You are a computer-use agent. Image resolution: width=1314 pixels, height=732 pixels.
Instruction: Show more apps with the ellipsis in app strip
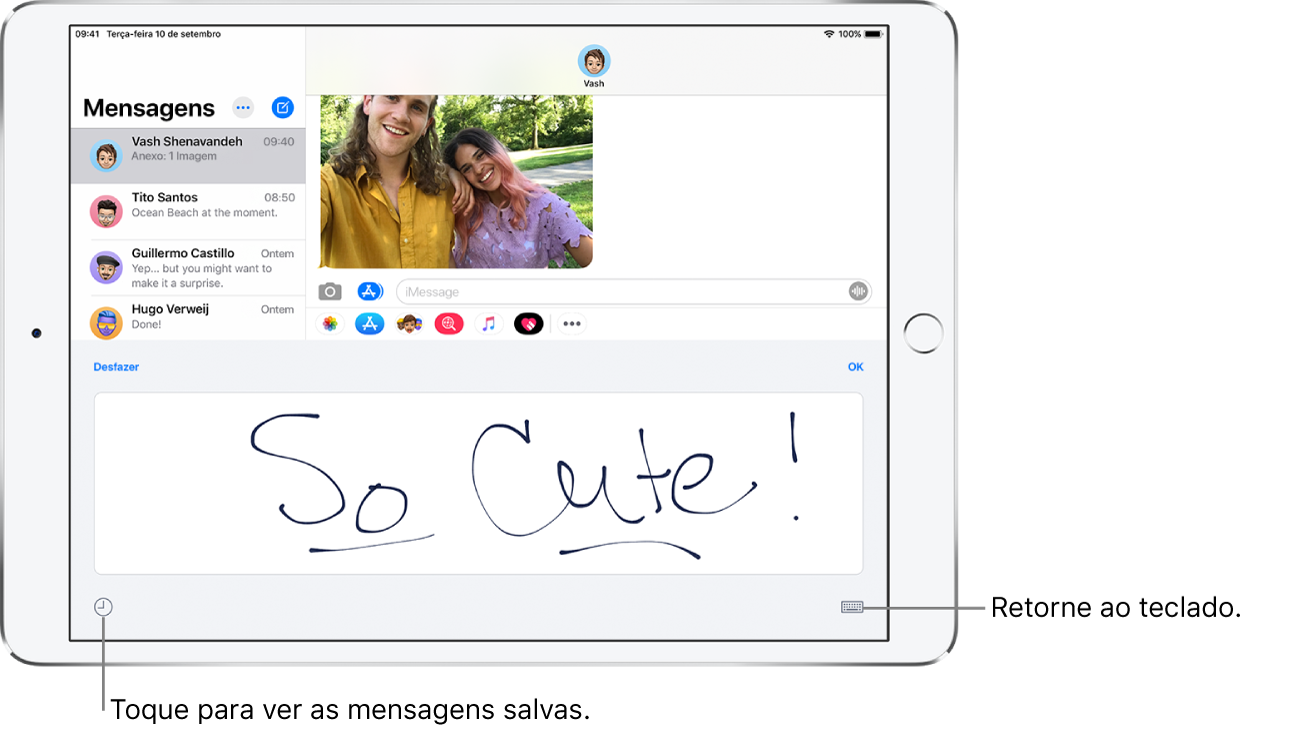(x=572, y=324)
